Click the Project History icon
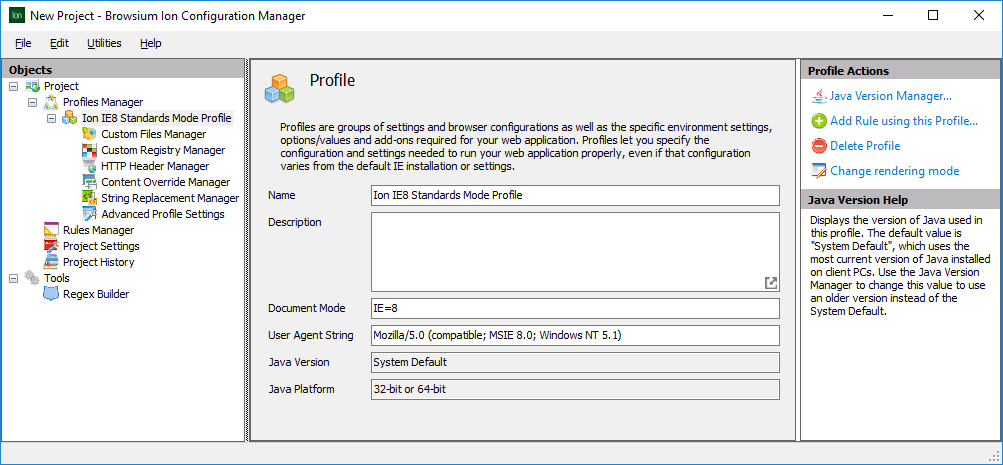This screenshot has width=1003, height=465. pyautogui.click(x=51, y=262)
